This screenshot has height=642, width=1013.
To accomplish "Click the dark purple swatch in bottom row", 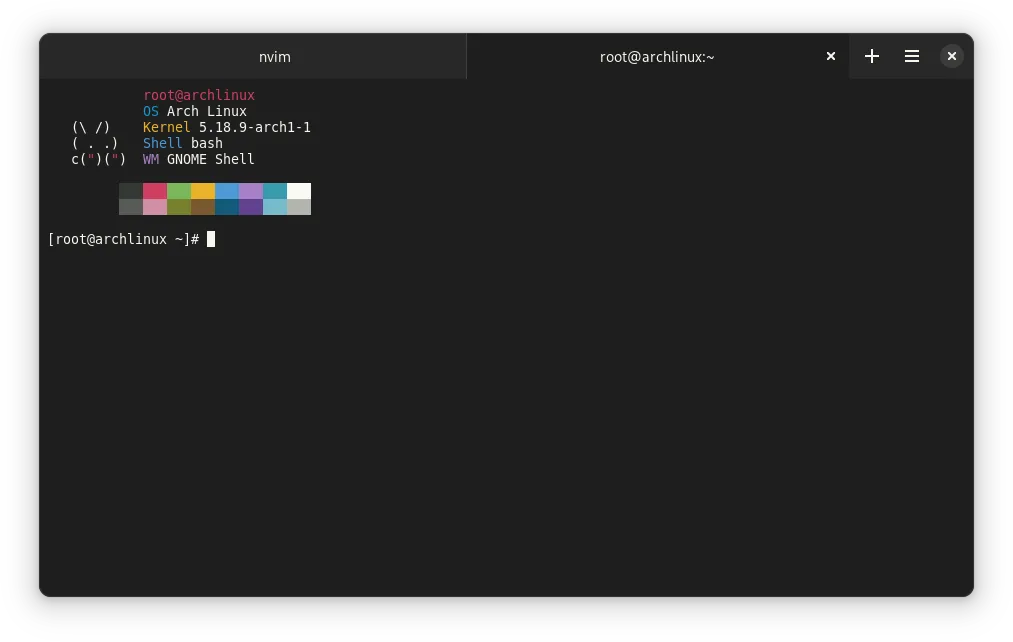I will click(x=251, y=207).
